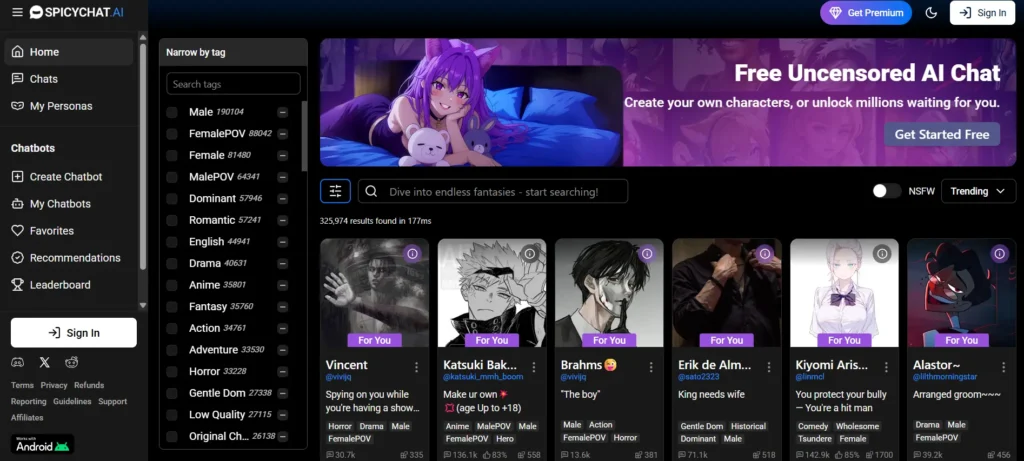Image resolution: width=1024 pixels, height=461 pixels.
Task: Click the sidebar scrollbar down arrow
Action: [143, 305]
